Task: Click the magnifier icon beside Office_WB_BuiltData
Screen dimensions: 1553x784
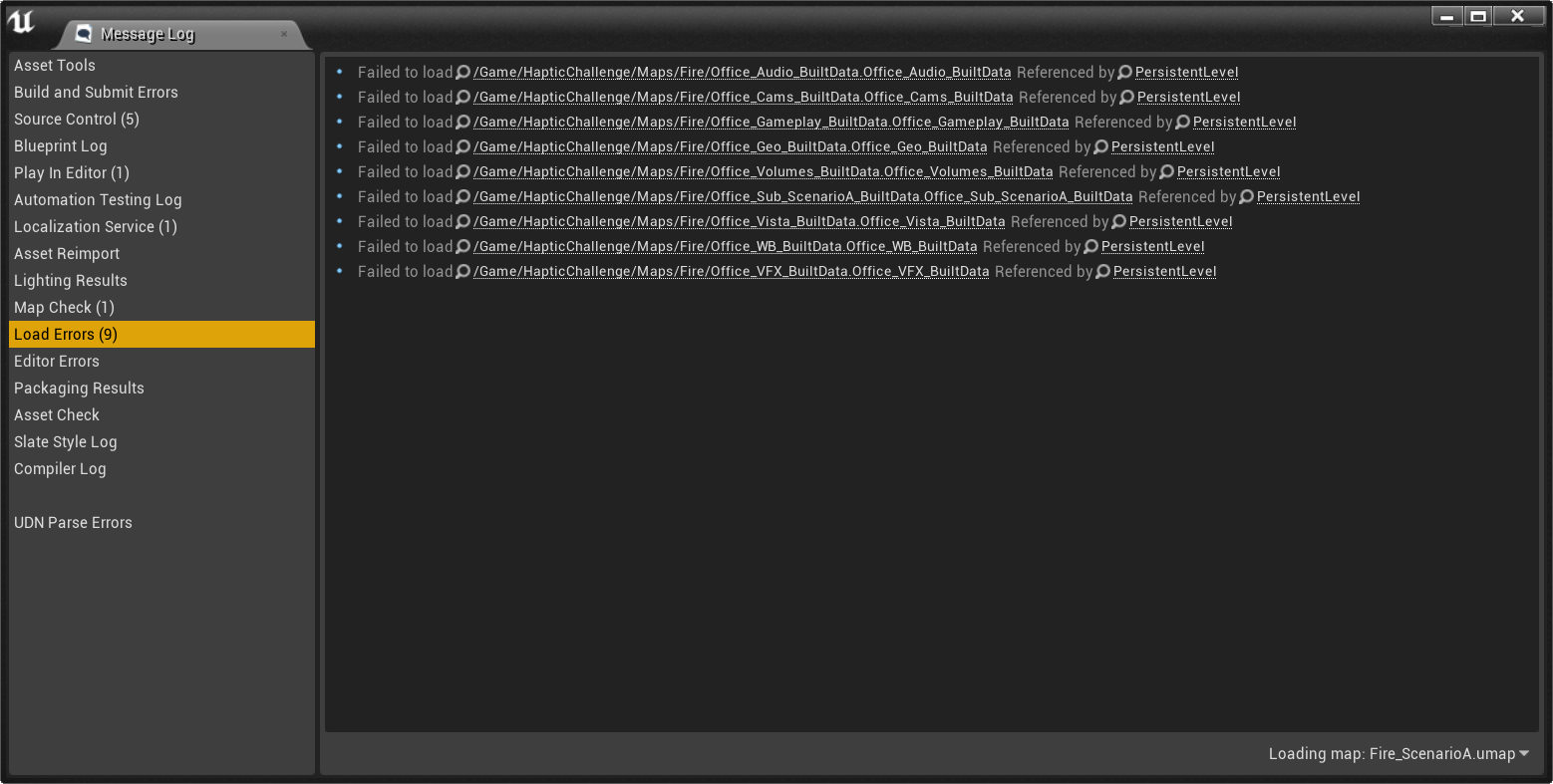Action: click(x=461, y=246)
